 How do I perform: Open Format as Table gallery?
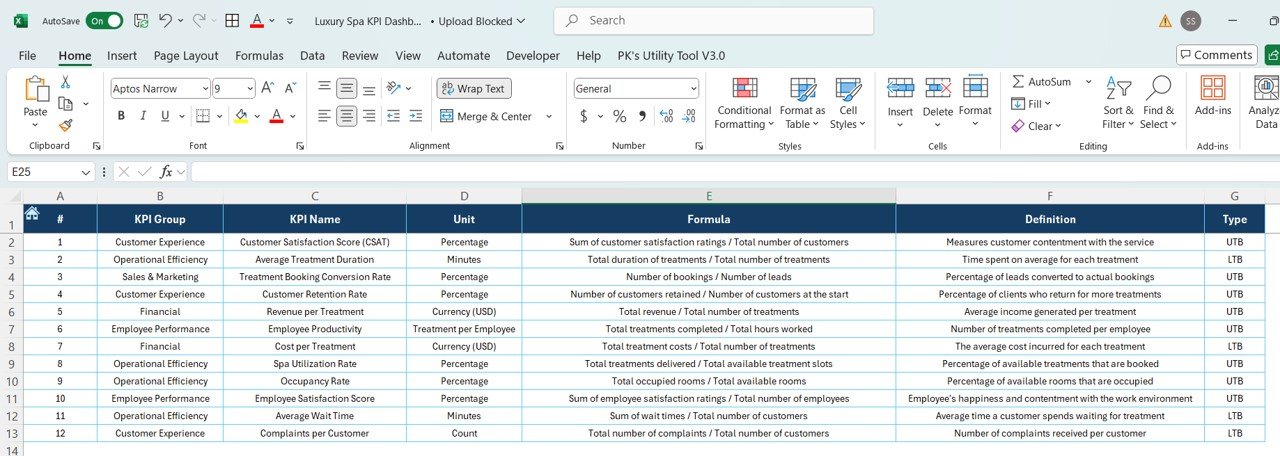802,103
